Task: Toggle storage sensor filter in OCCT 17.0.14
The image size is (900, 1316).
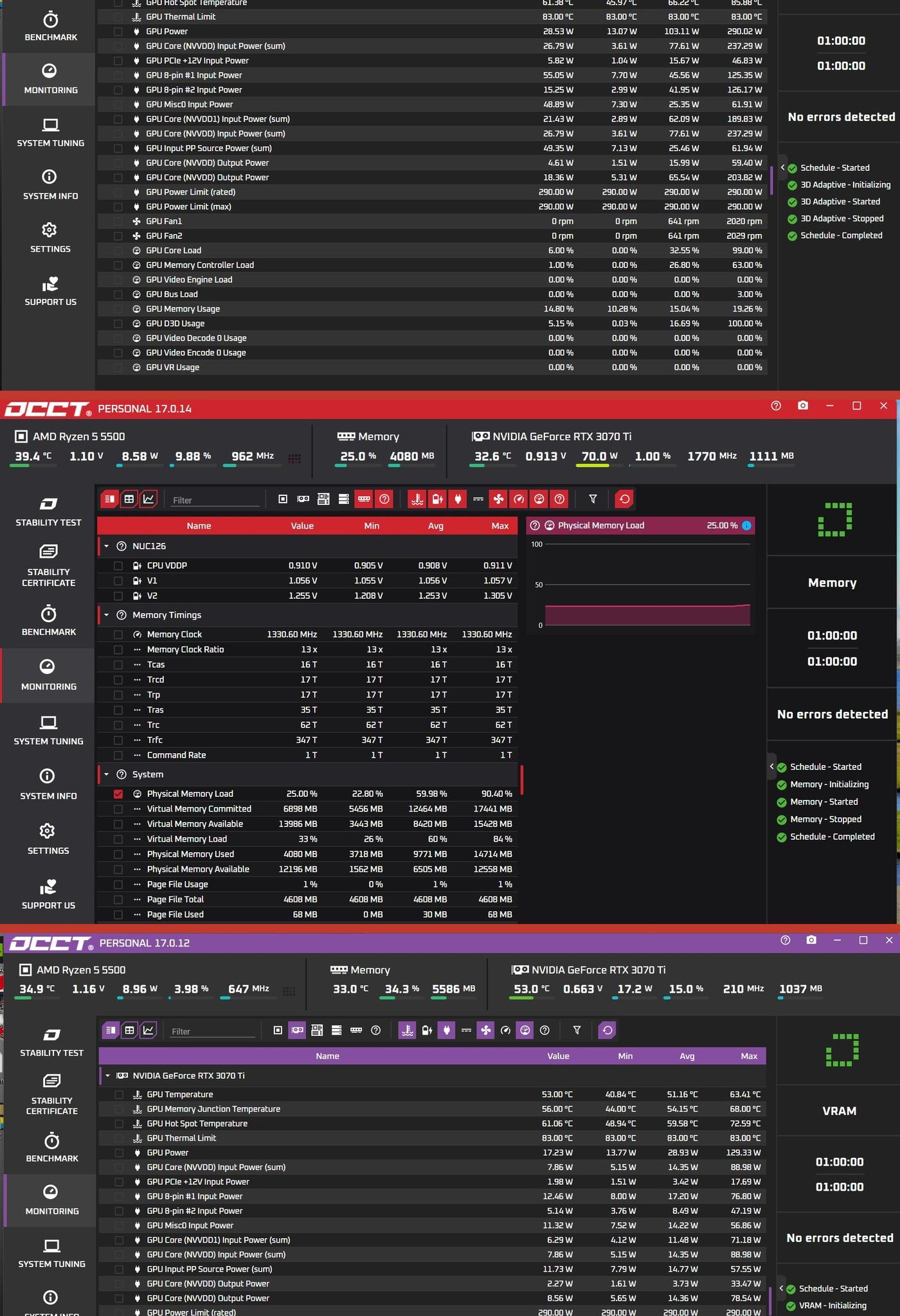Action: pyautogui.click(x=344, y=499)
